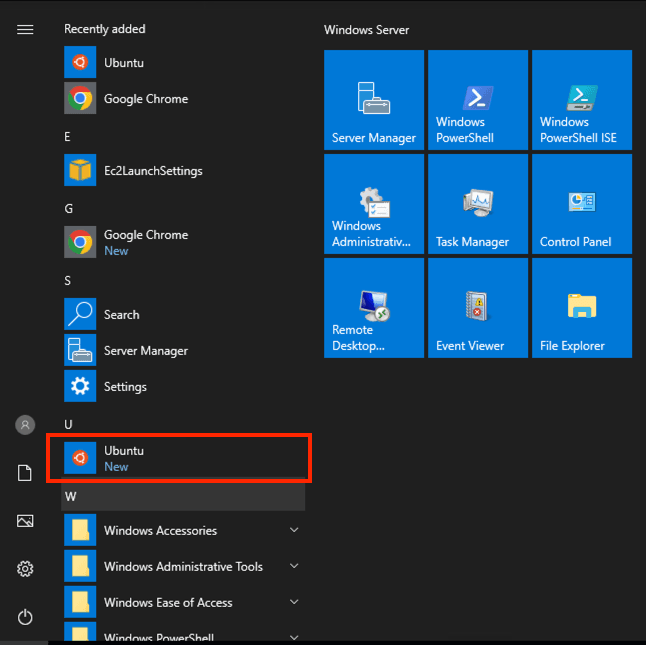Click the Windows Accessories folder icon
This screenshot has height=645, width=646.
80,530
